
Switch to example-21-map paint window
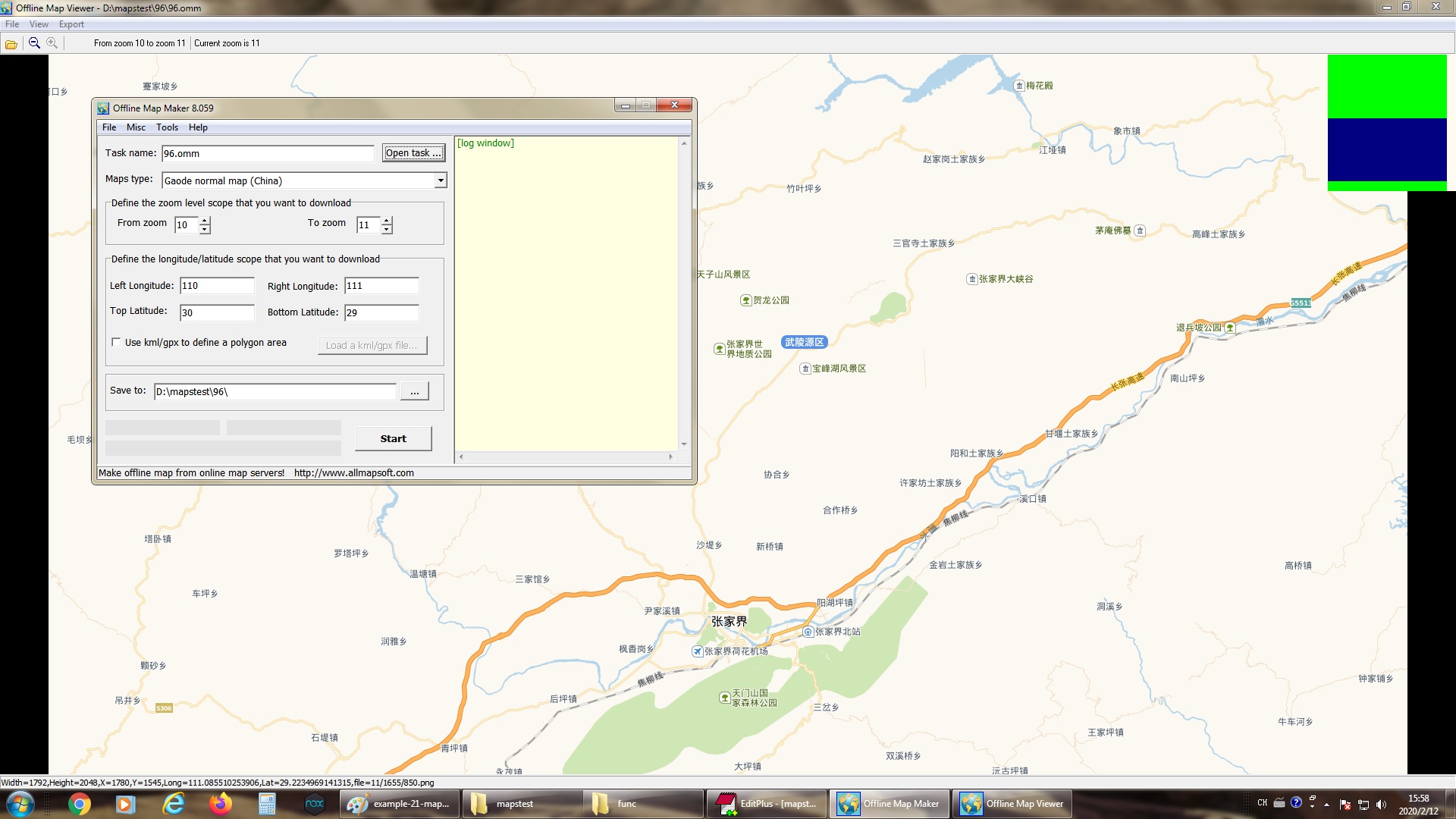tap(400, 804)
